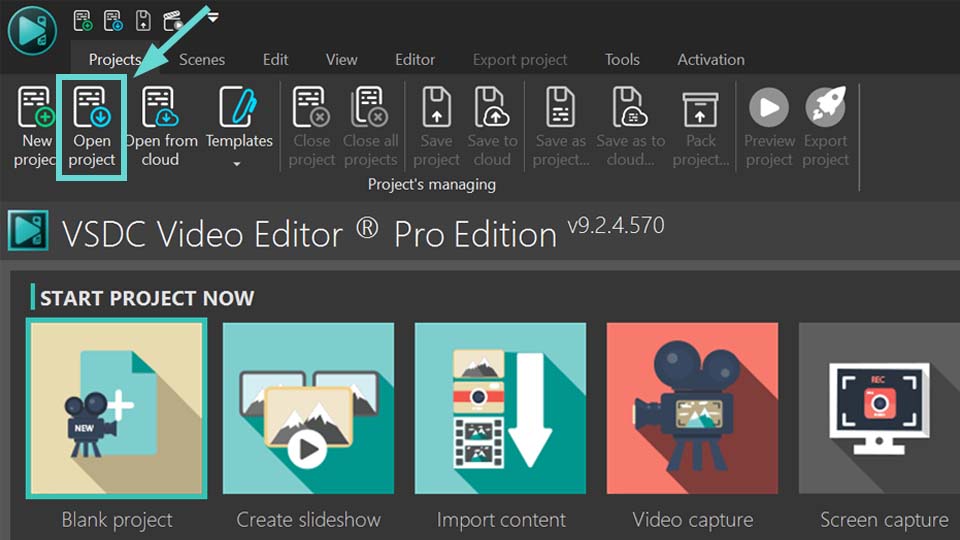The height and width of the screenshot is (540, 960).
Task: Click the Export project rocket icon
Action: pyautogui.click(x=825, y=108)
